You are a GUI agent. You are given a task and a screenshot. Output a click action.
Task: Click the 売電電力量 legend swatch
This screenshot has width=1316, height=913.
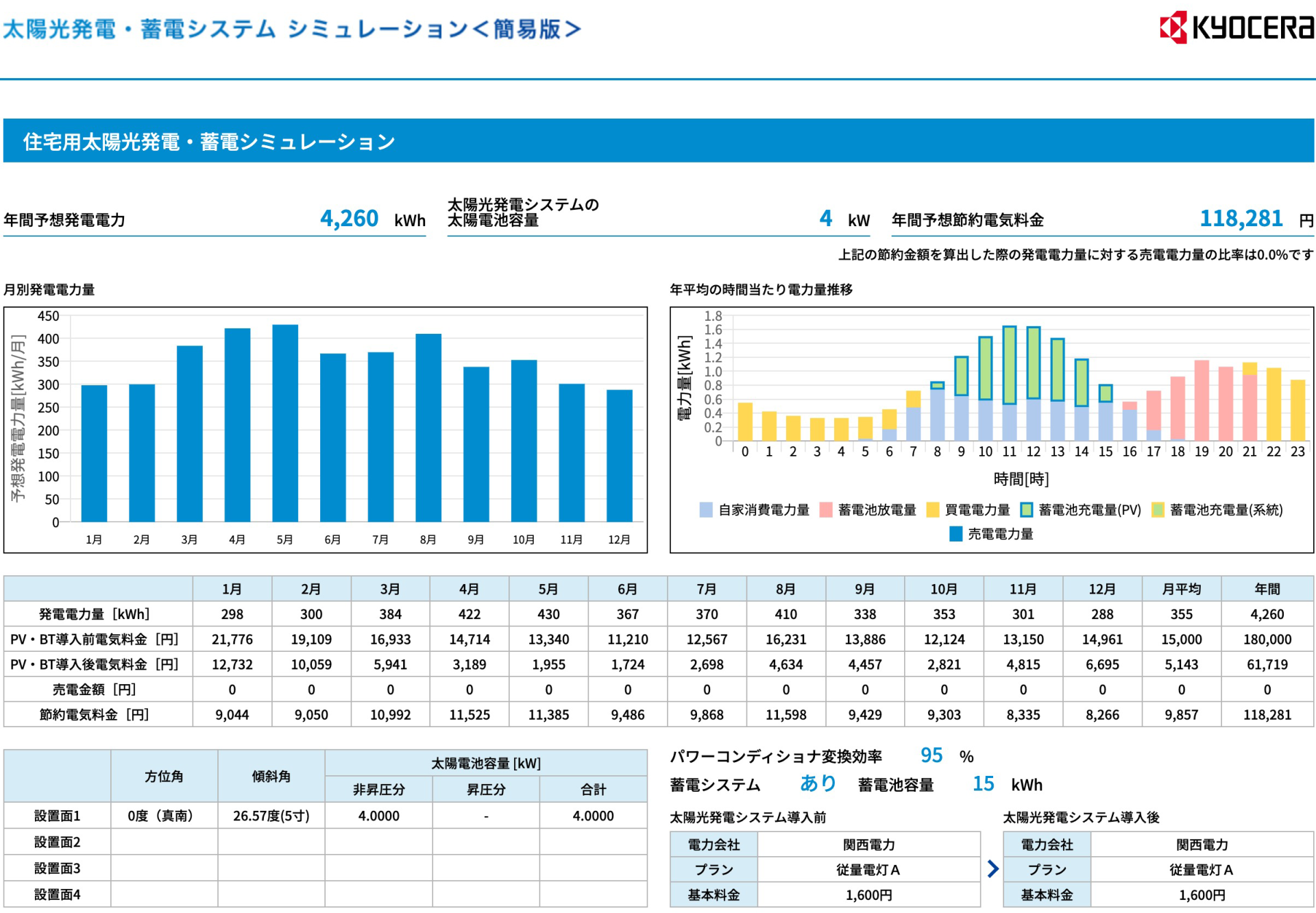(x=955, y=533)
